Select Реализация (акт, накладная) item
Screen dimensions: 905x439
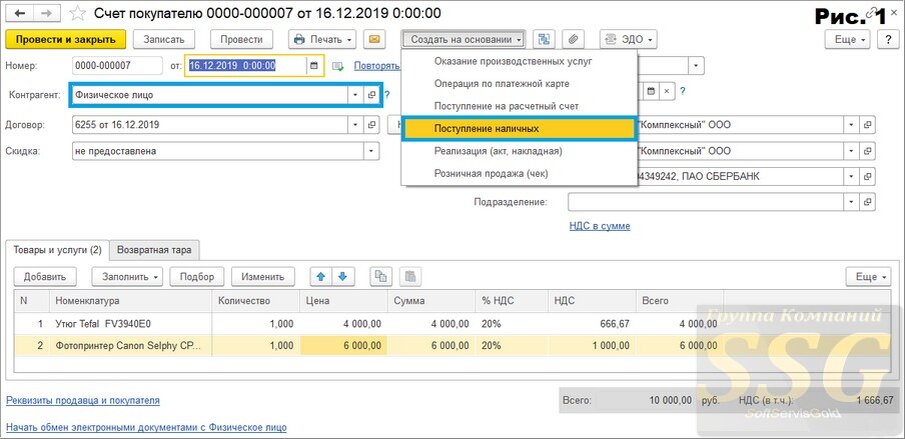[x=498, y=151]
